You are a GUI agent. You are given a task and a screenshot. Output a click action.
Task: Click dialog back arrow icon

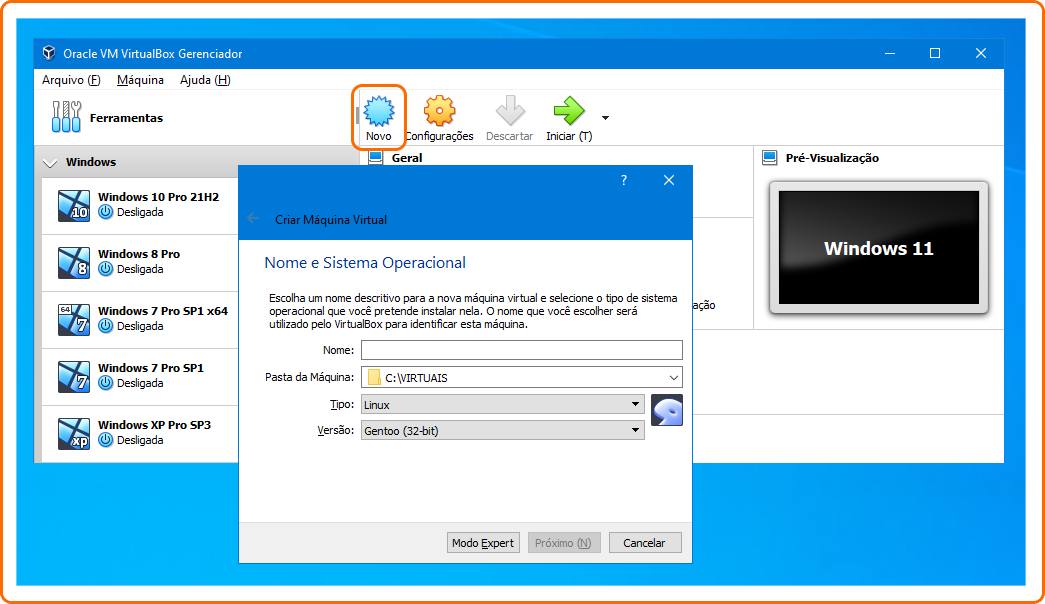point(253,219)
